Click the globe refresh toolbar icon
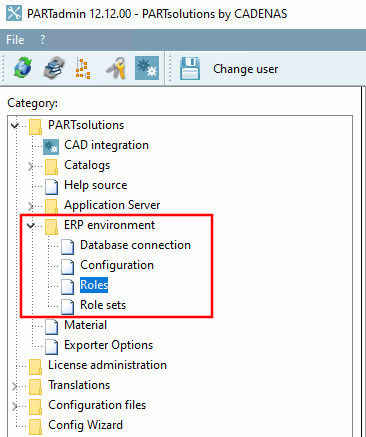Screen dimensions: 366x437 [23, 68]
